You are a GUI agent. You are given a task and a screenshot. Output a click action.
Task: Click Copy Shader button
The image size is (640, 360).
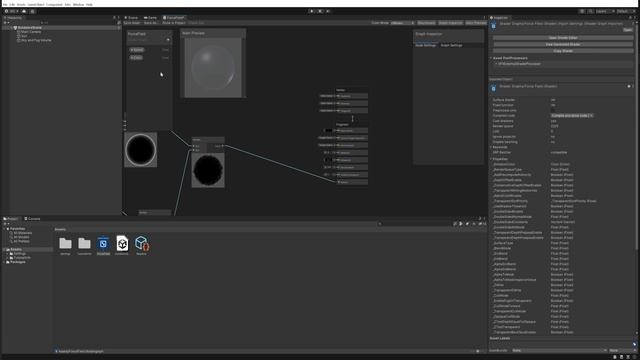563,51
